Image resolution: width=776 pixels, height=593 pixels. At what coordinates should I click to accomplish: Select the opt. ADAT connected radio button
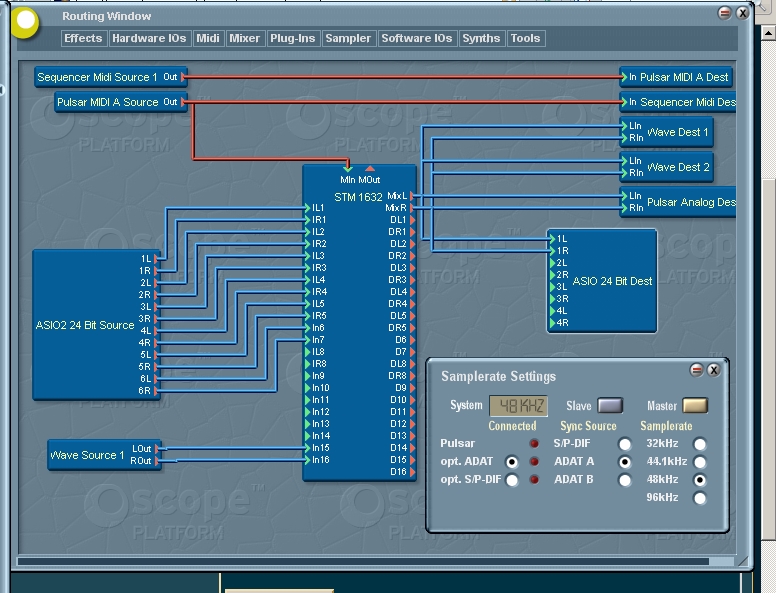coord(512,462)
